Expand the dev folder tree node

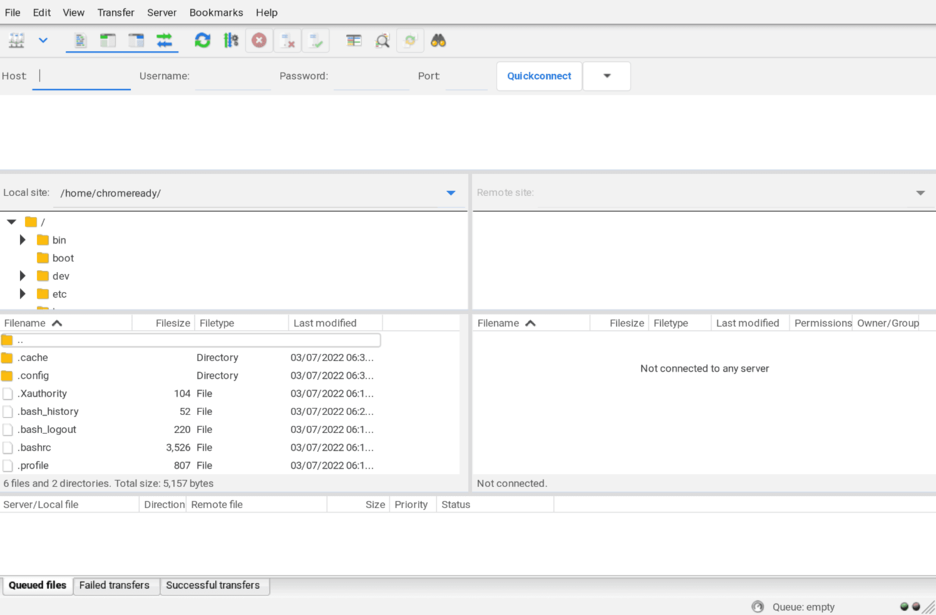[x=23, y=276]
